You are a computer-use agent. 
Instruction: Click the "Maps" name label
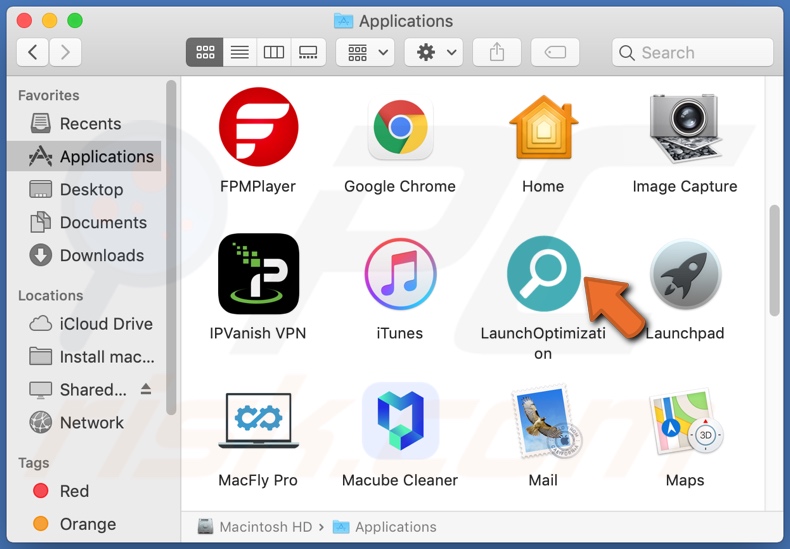(685, 481)
